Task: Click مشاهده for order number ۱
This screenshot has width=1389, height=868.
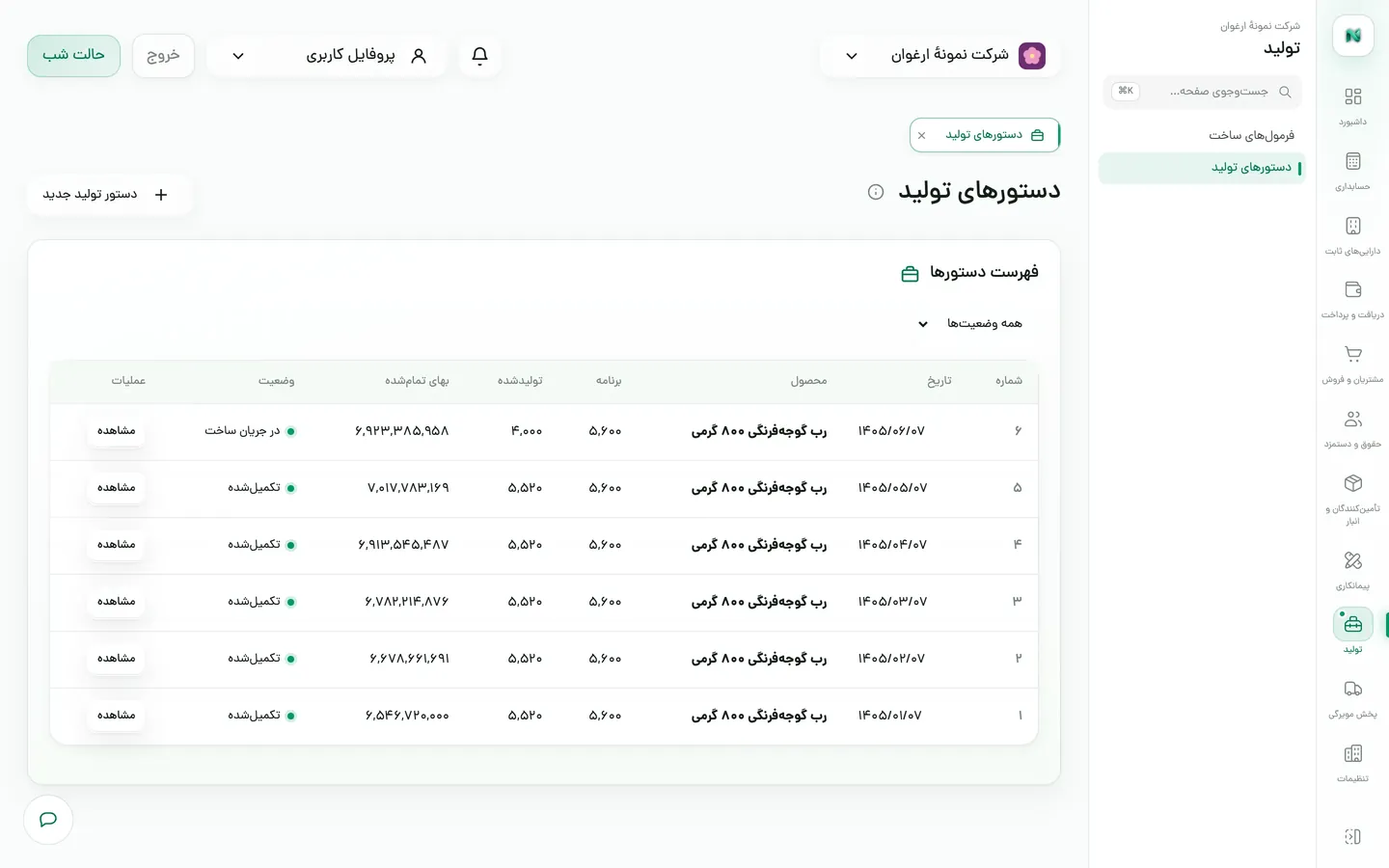Action: (116, 715)
